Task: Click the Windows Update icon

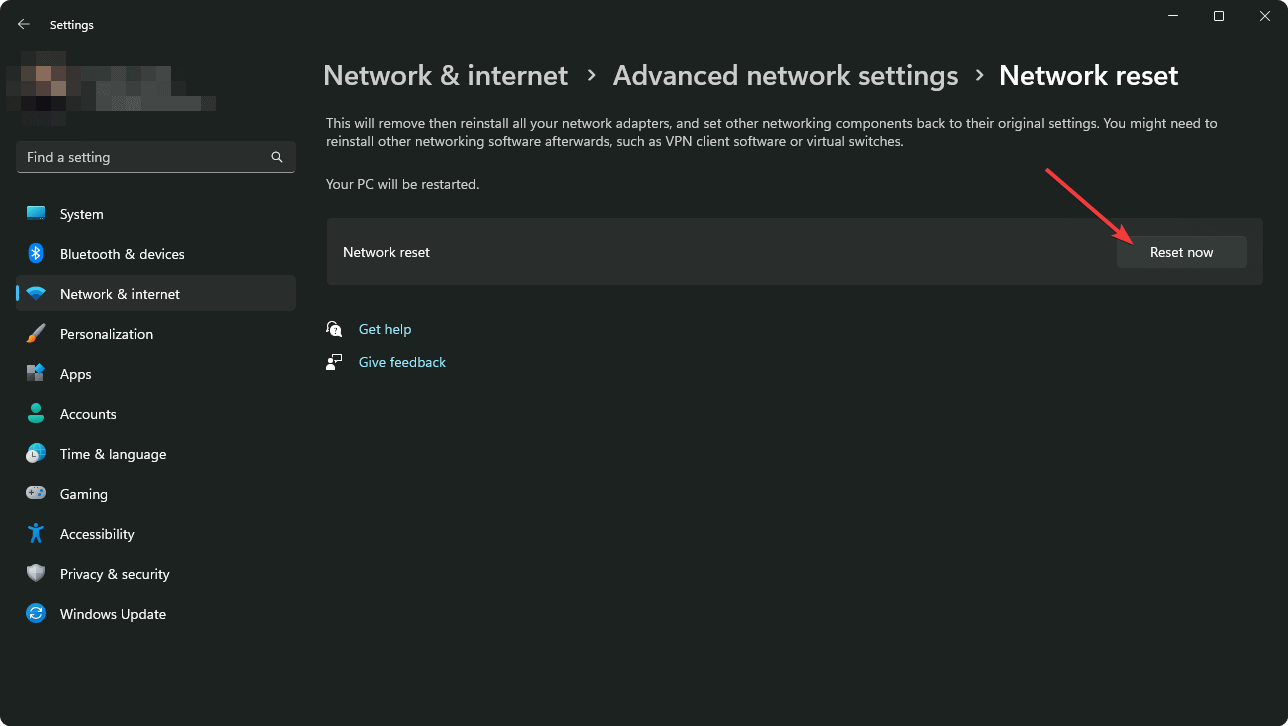Action: tap(37, 613)
